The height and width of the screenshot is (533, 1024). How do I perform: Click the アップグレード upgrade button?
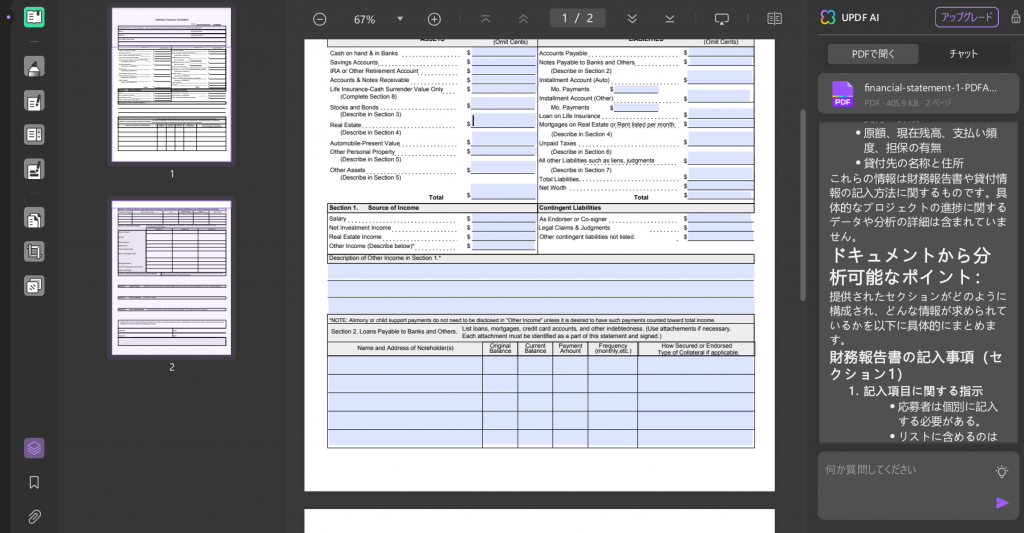point(967,17)
